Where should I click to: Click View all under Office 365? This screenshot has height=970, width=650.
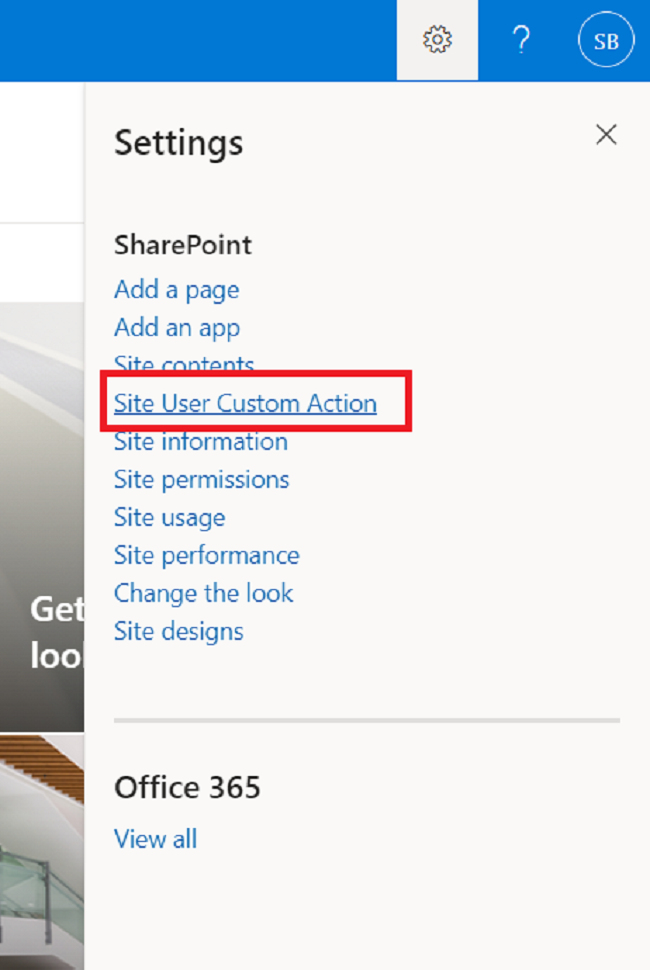(155, 839)
